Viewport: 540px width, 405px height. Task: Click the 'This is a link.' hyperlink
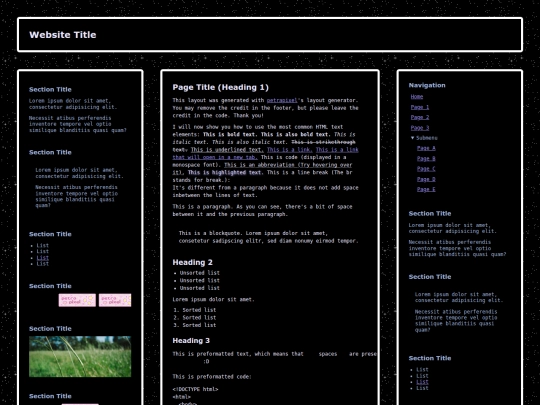(x=290, y=149)
